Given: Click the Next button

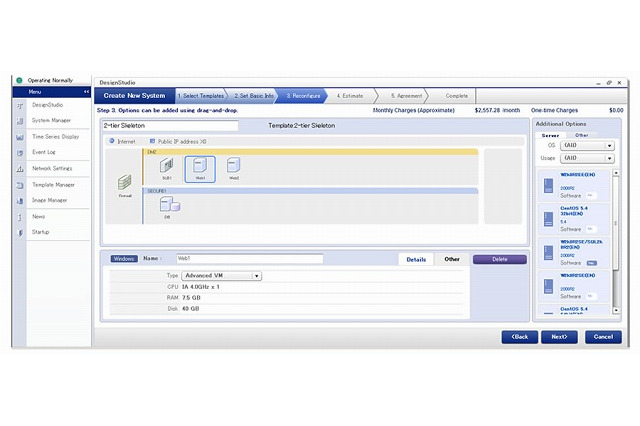Looking at the screenshot, I should pyautogui.click(x=559, y=337).
